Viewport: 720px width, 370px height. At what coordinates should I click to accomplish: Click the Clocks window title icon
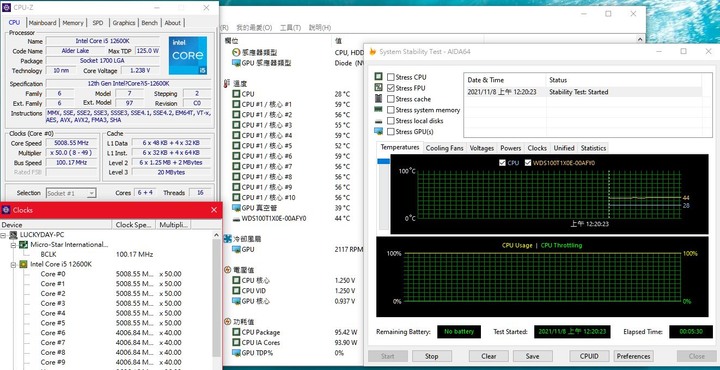coord(6,210)
